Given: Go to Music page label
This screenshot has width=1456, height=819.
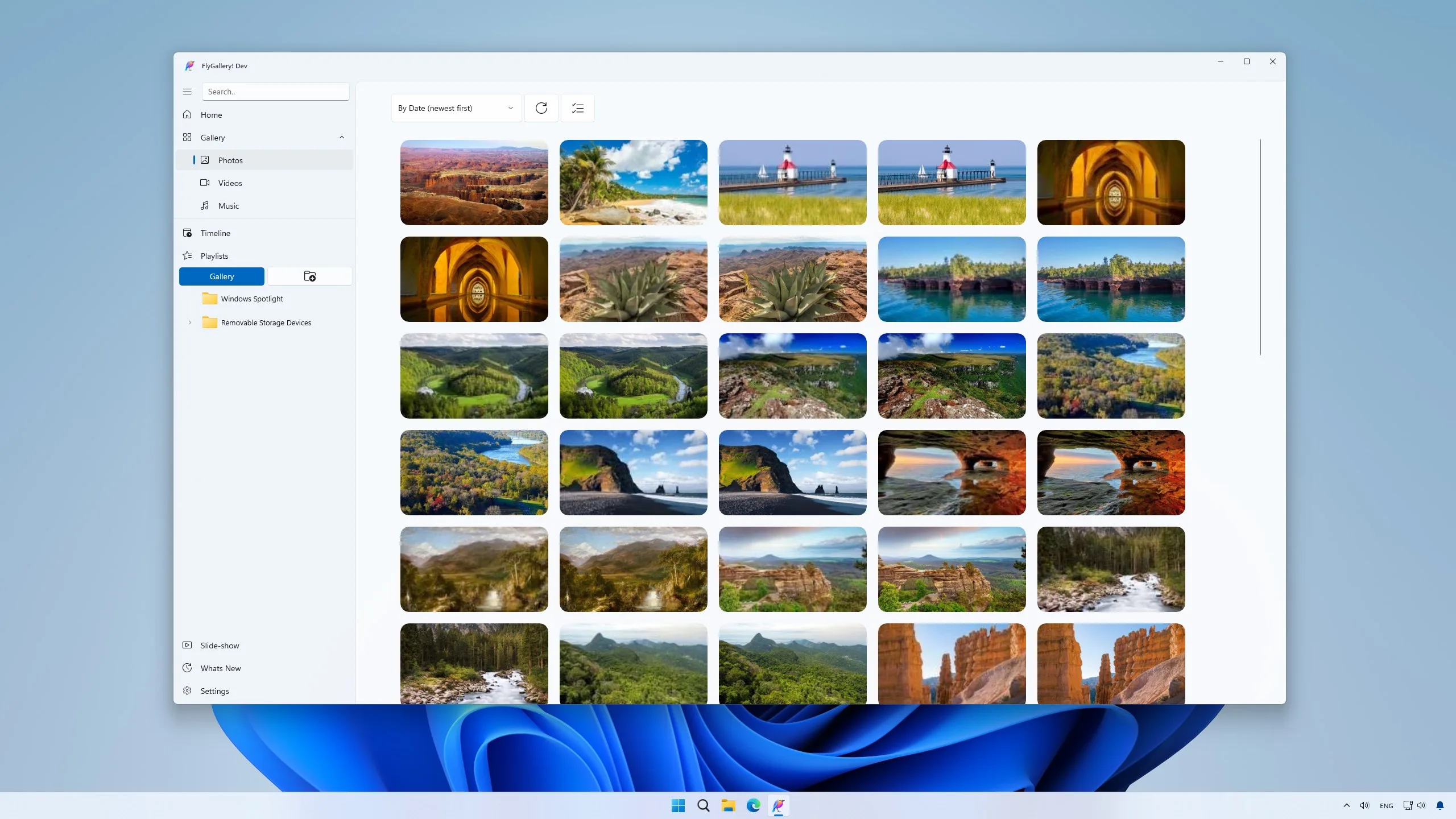Looking at the screenshot, I should pyautogui.click(x=229, y=206).
